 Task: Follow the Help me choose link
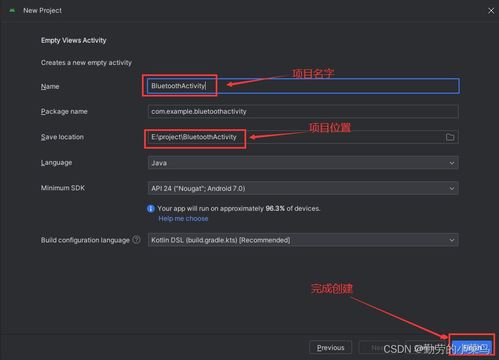click(x=183, y=219)
